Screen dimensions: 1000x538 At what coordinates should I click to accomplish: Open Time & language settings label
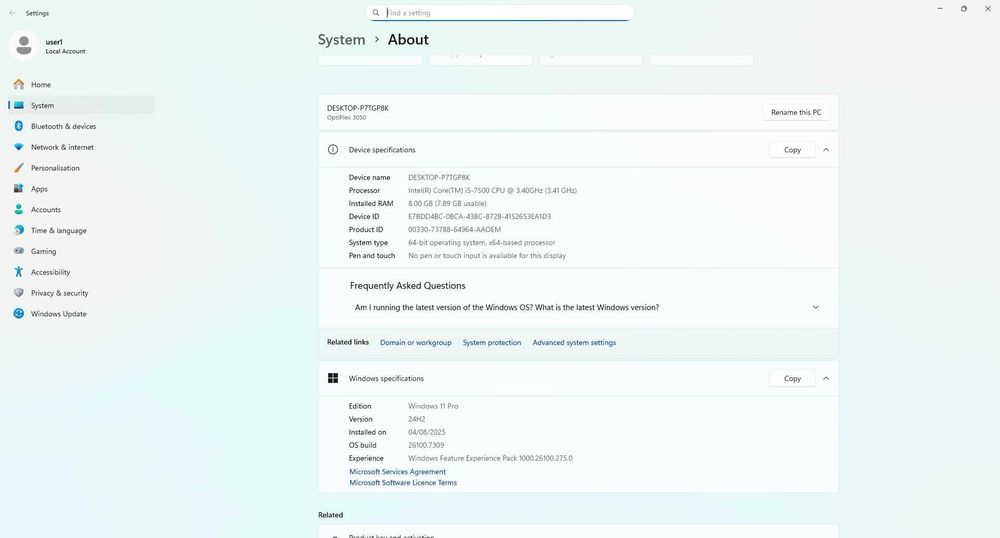[x=59, y=231]
